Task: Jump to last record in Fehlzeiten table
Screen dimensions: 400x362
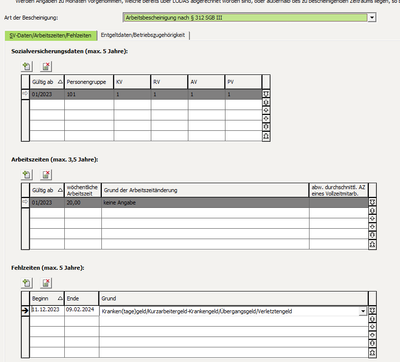Action: (372, 353)
